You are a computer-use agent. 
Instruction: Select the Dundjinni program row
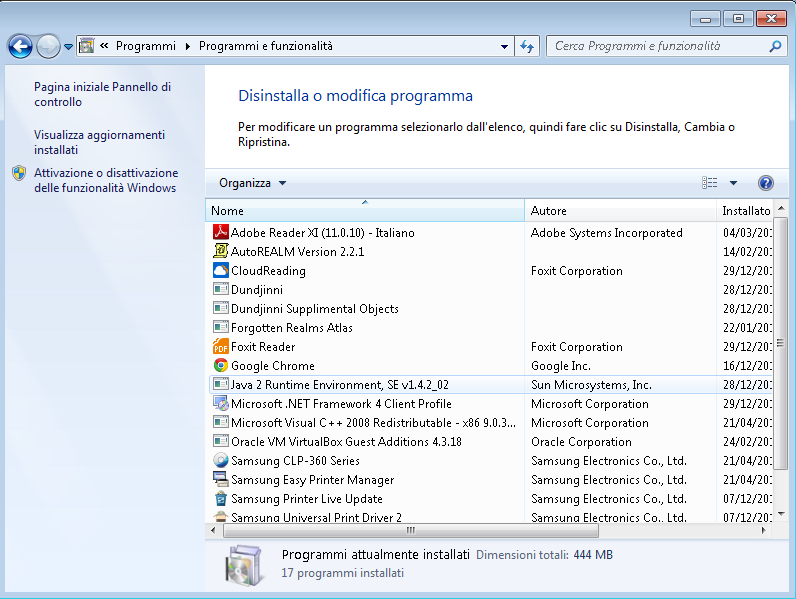pos(491,289)
